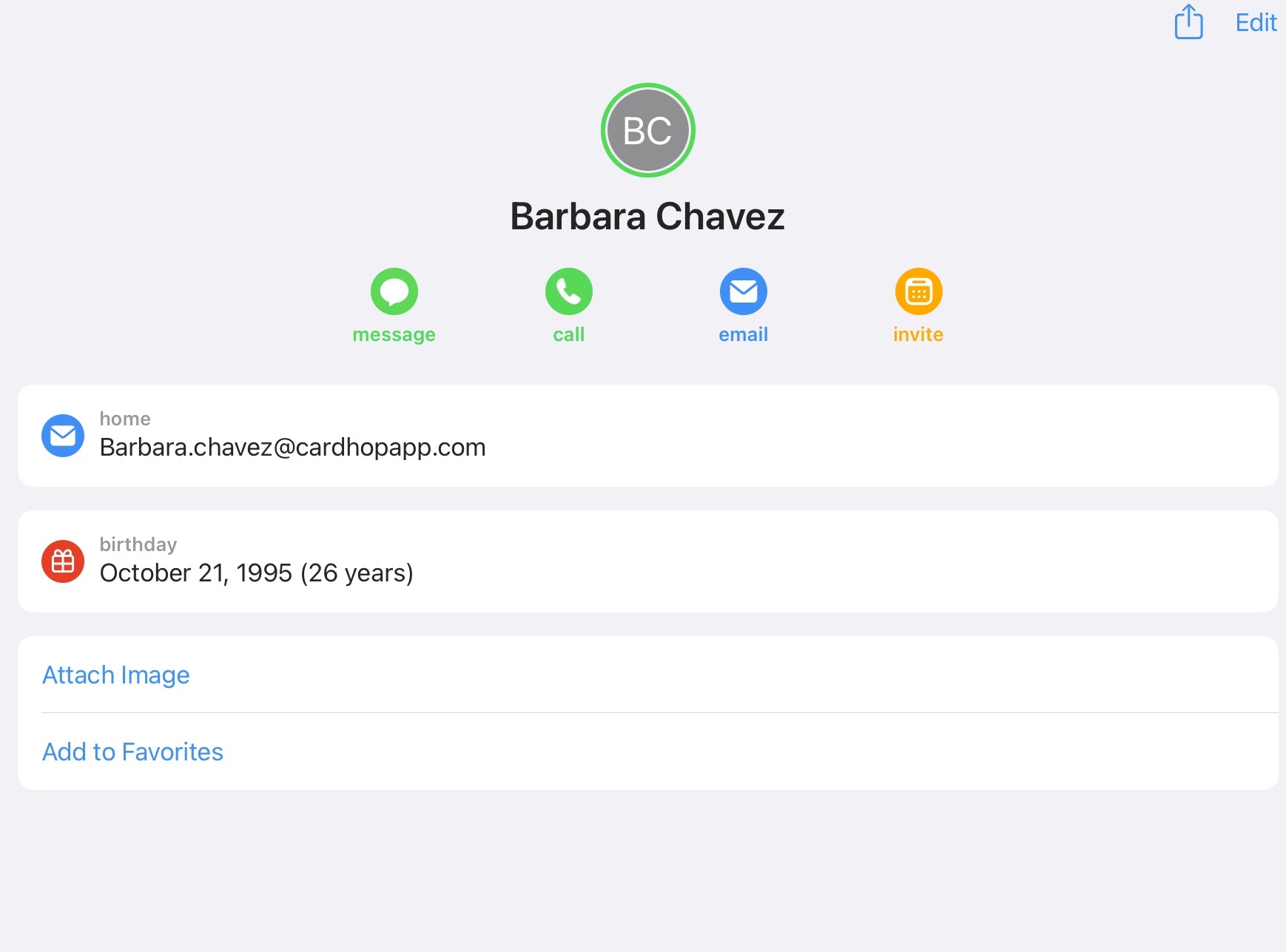Choose Add to Favorites

tap(132, 752)
